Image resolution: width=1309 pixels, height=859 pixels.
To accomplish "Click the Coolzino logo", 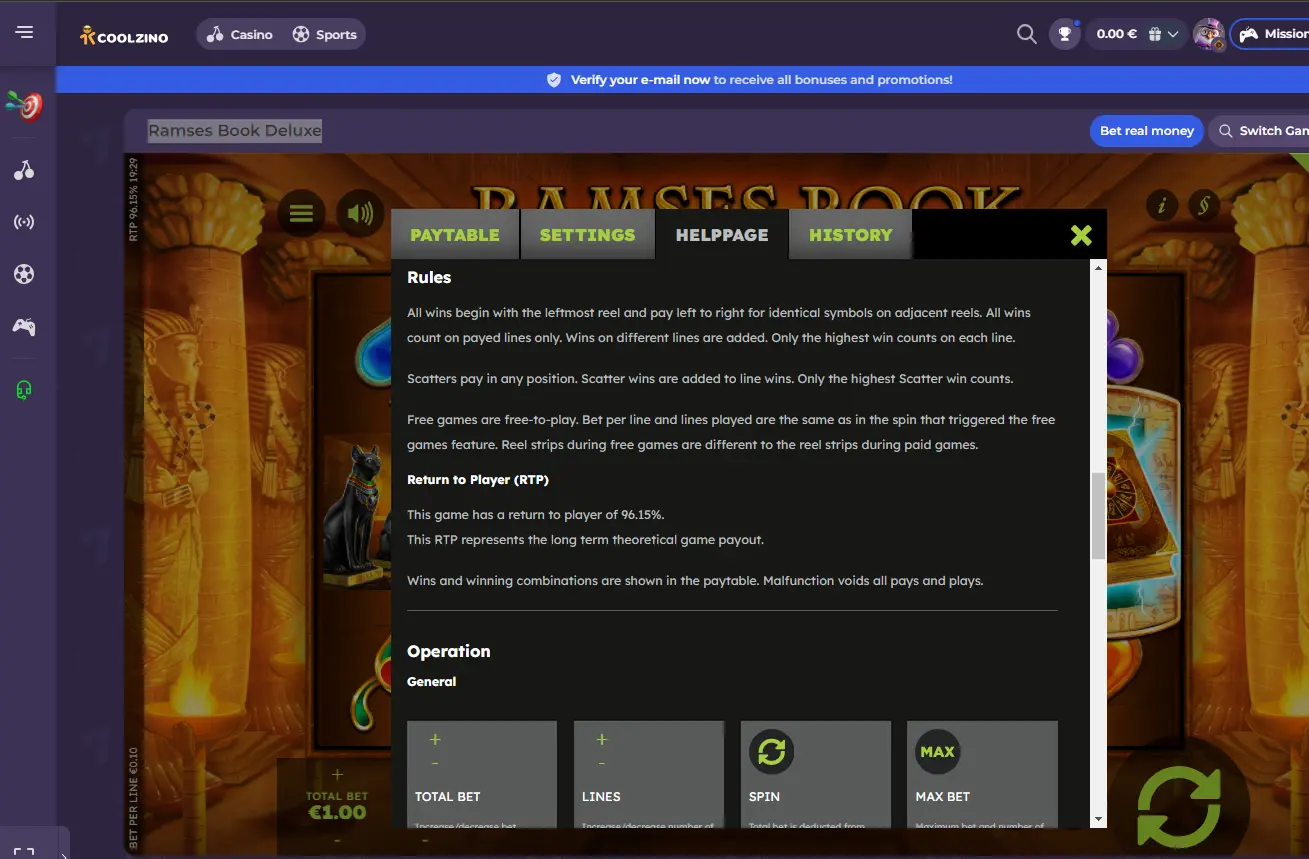I will (x=124, y=35).
